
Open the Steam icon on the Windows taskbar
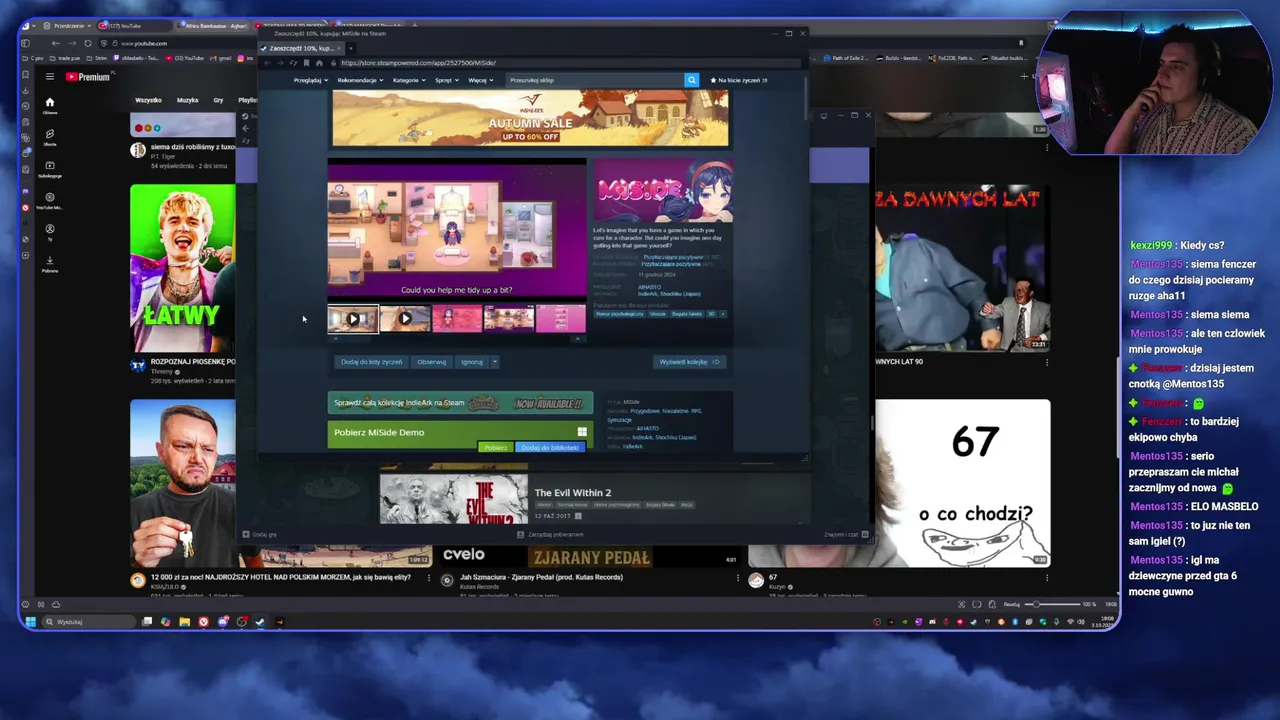pyautogui.click(x=260, y=622)
